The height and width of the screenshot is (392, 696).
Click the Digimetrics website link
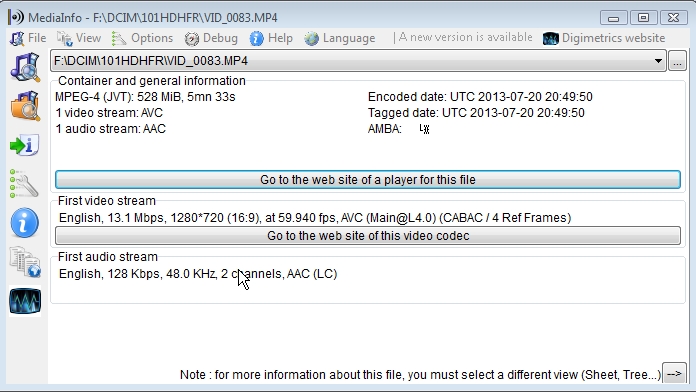tap(604, 38)
